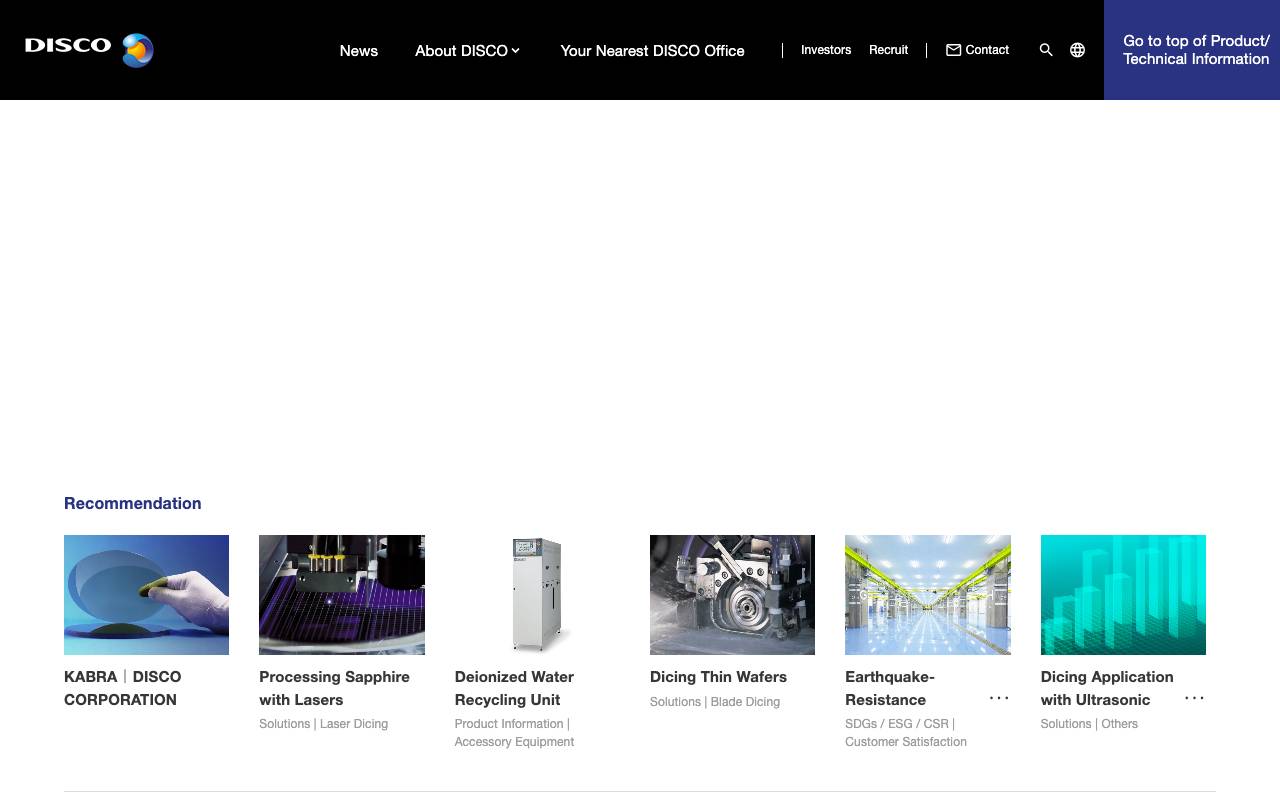Screen dimensions: 1280x800
Task: Click the Deionized Water Recycling Unit image
Action: [x=537, y=594]
